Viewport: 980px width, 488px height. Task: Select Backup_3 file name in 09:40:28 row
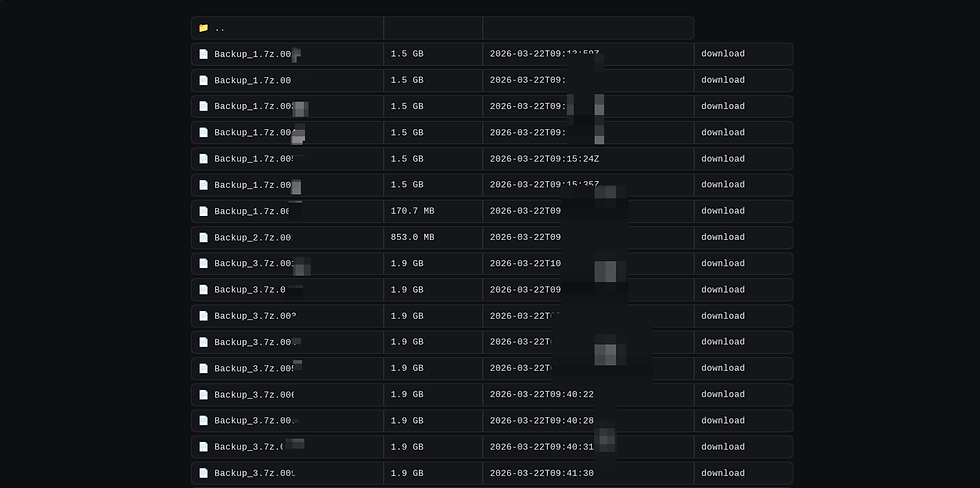click(x=255, y=421)
